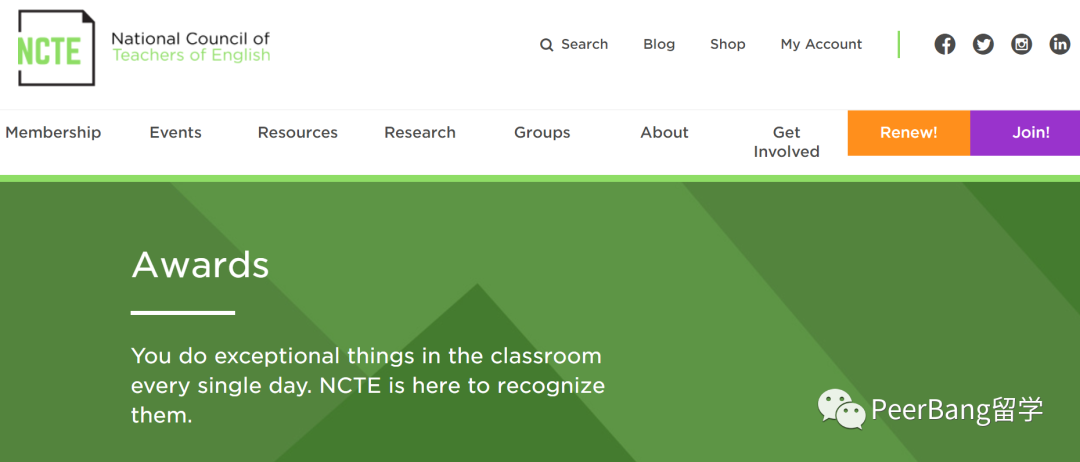Open the NCTE LinkedIn icon
1080x462 pixels.
click(x=1060, y=45)
